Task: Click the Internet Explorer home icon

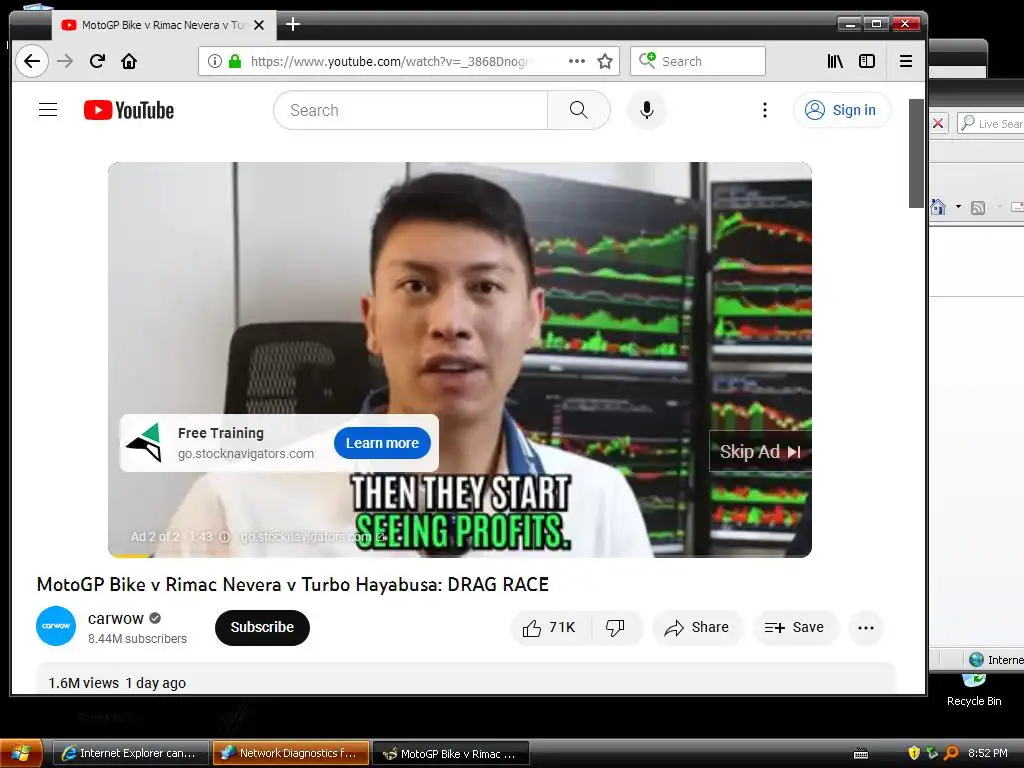Action: pyautogui.click(x=938, y=207)
